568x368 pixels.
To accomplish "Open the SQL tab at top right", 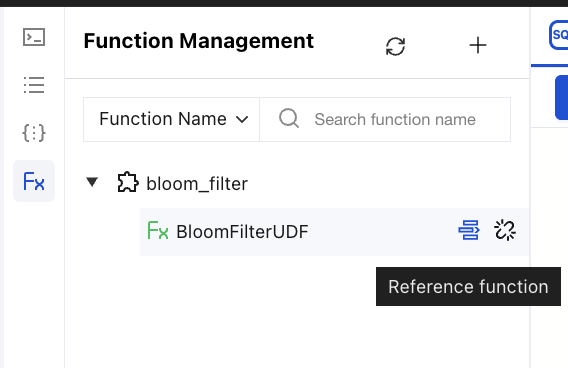I will pyautogui.click(x=559, y=35).
